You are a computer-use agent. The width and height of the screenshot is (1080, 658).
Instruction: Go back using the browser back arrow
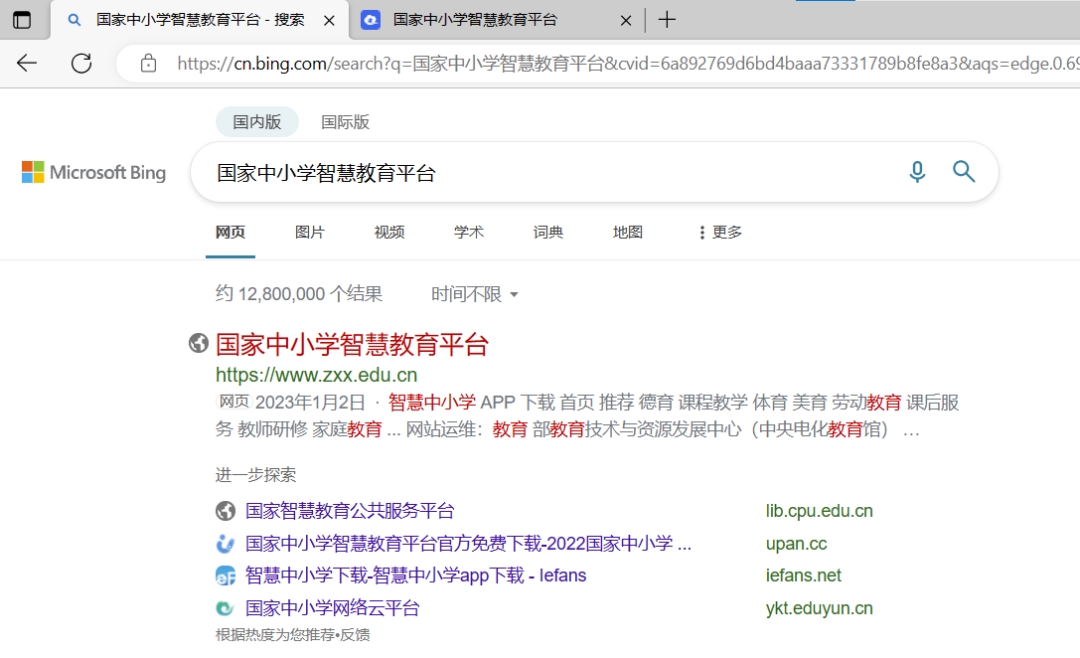27,63
